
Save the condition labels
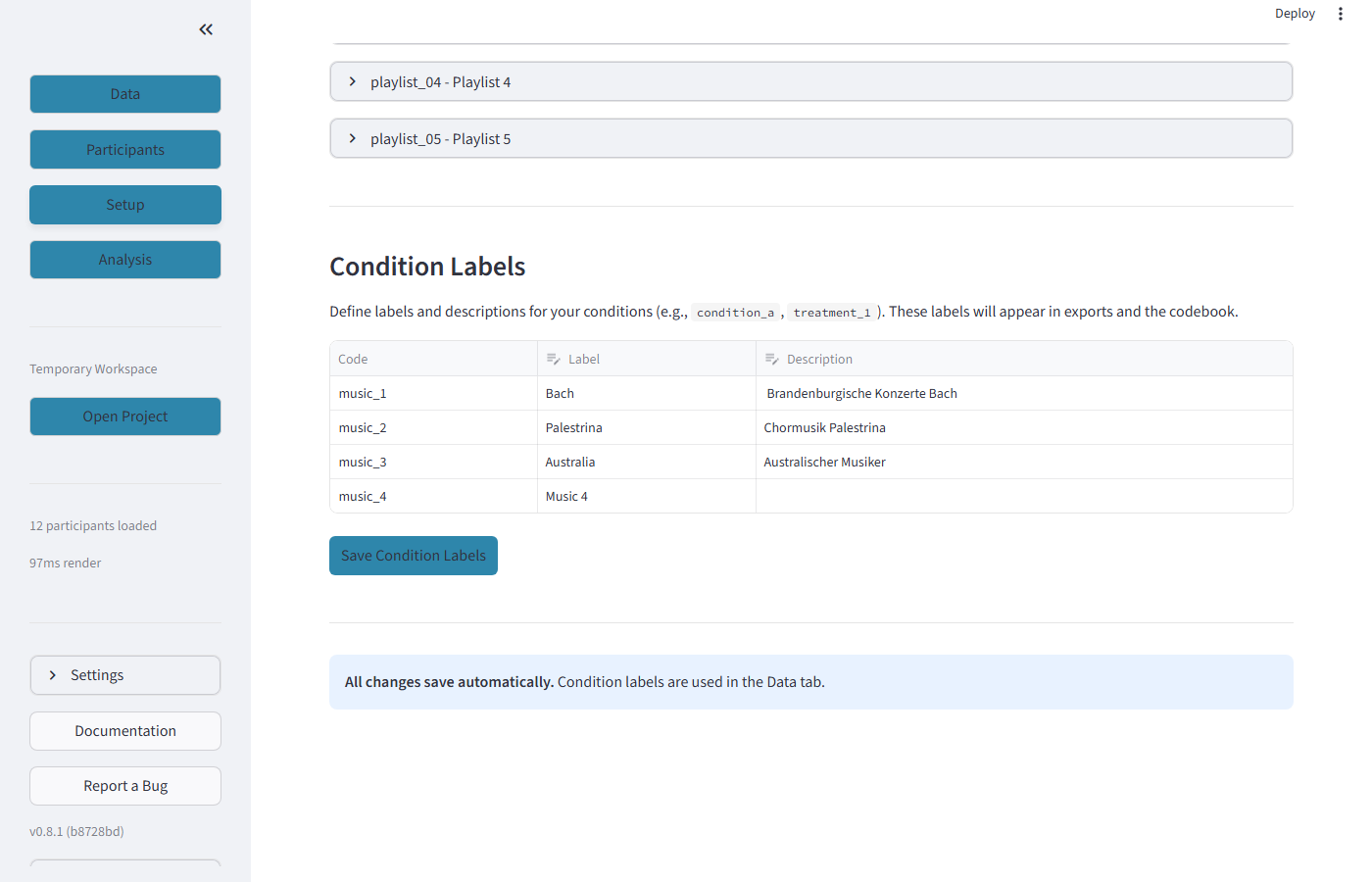click(x=414, y=556)
